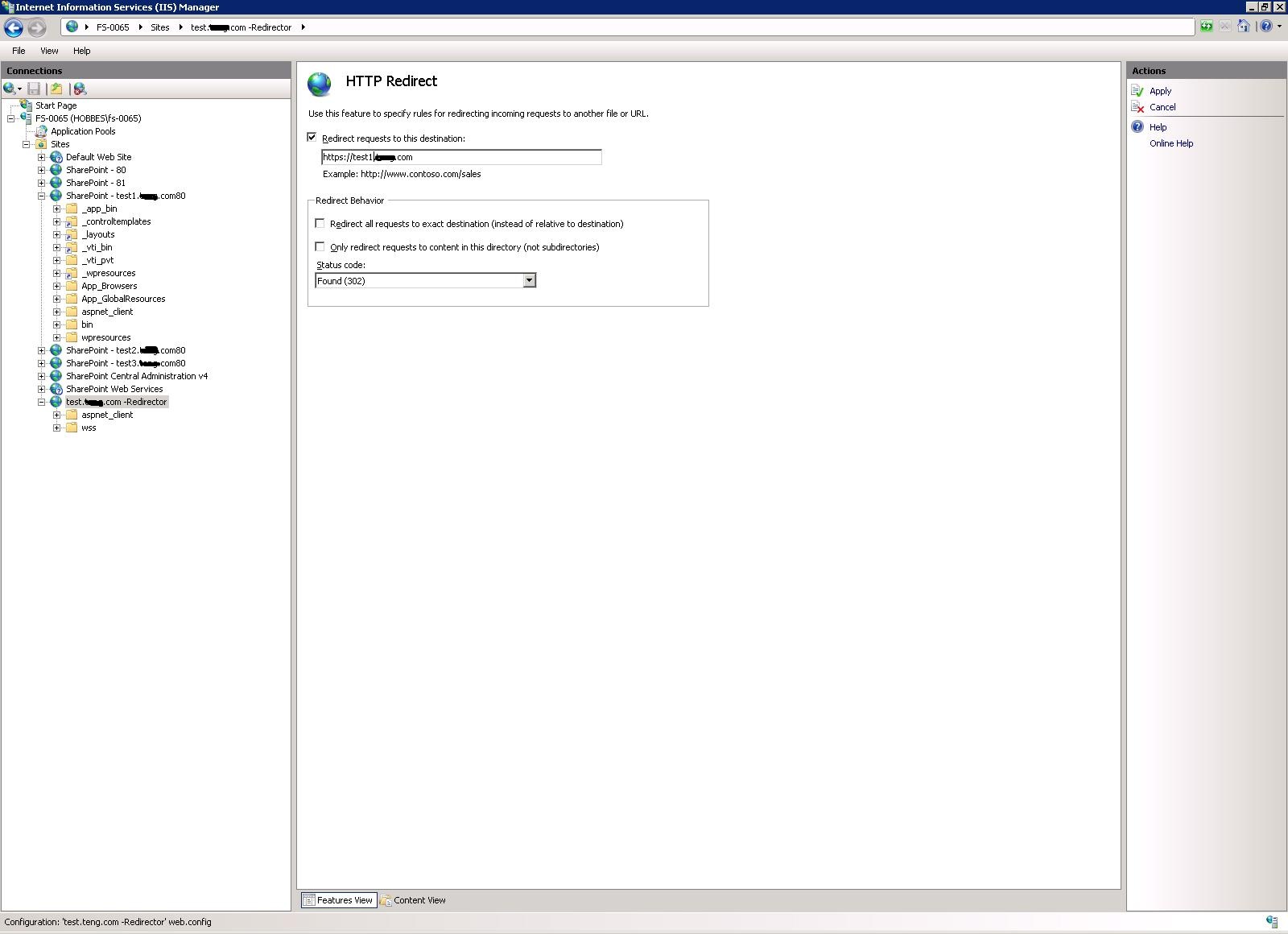Viewport: 1288px width, 934px height.
Task: Click the Save floppy icon in Connections toolbar
Action: click(34, 89)
